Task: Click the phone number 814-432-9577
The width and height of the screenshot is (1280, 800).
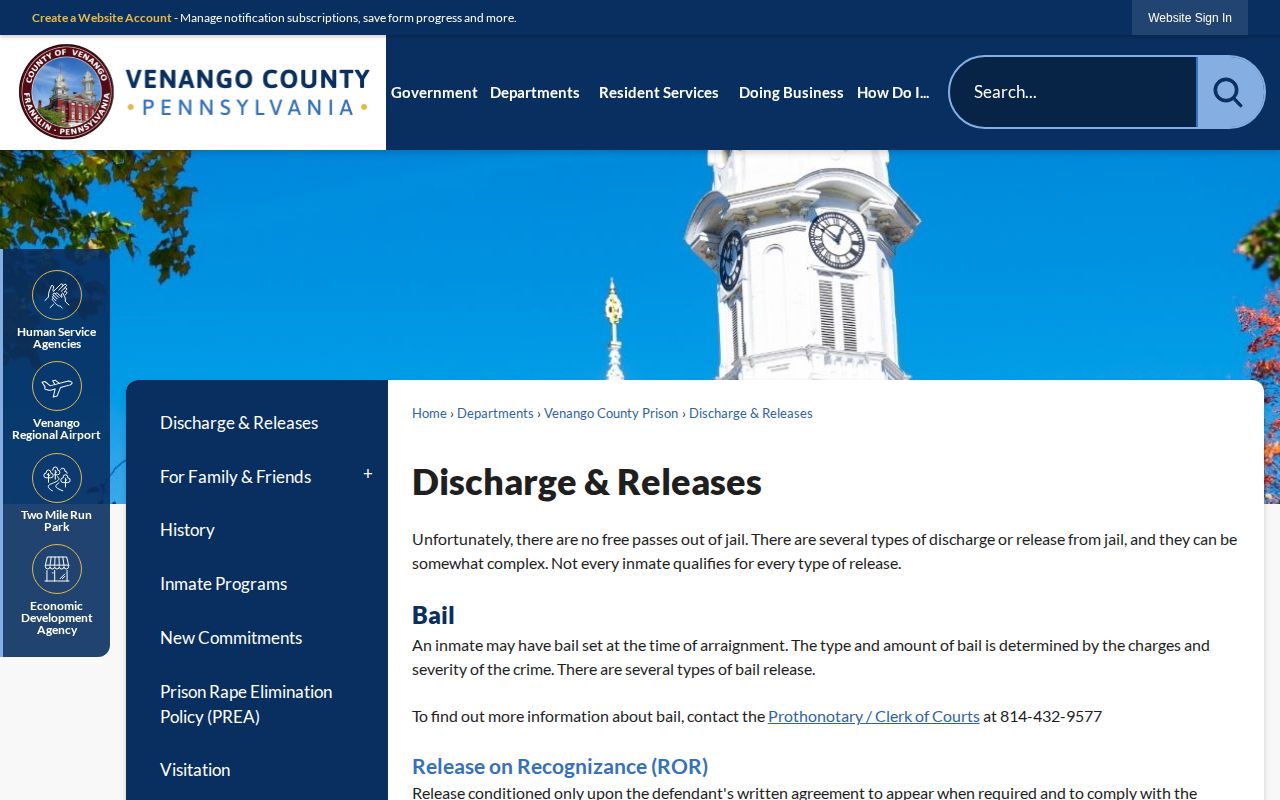Action: coord(1051,716)
